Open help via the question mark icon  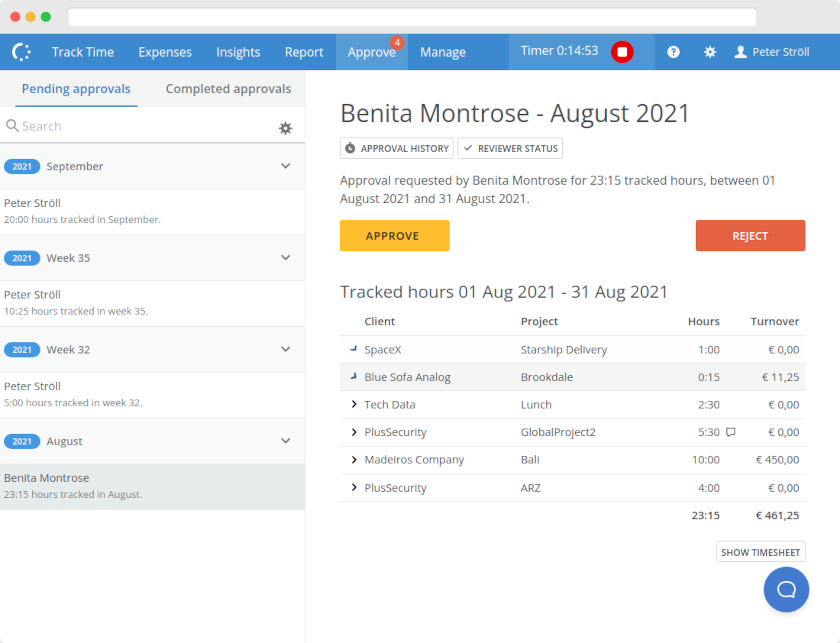[673, 51]
